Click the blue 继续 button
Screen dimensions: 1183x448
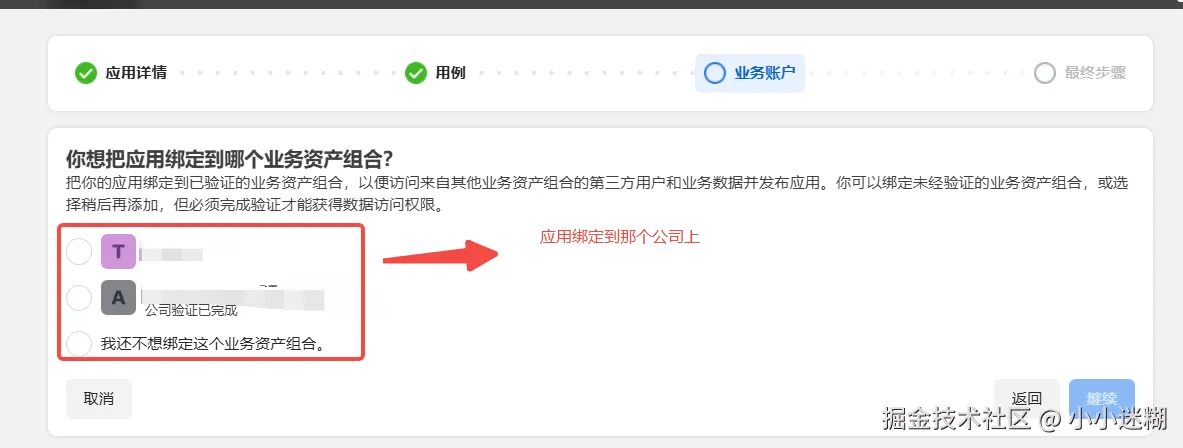coord(1102,399)
